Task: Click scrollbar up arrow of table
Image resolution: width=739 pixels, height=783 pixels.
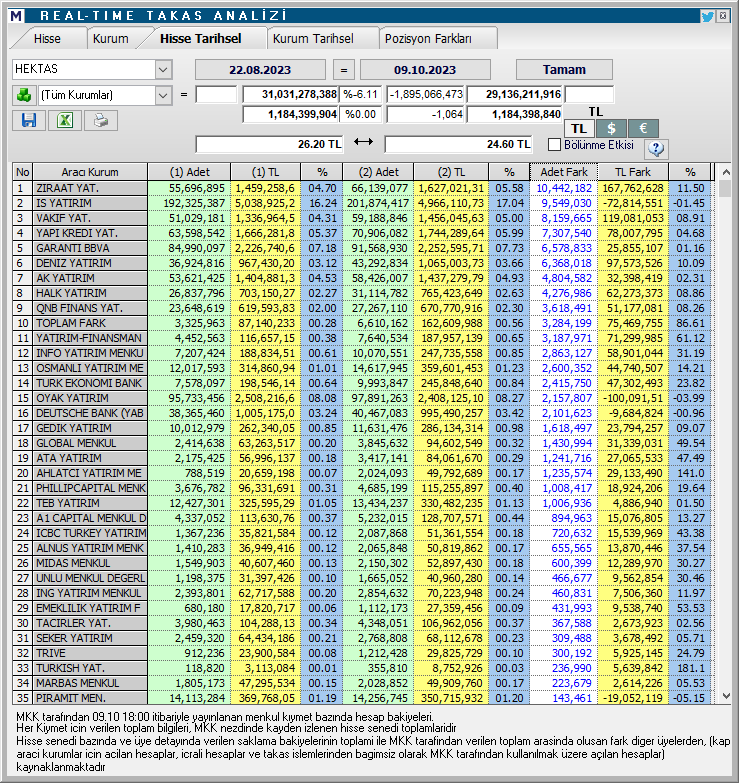Action: coord(726,172)
